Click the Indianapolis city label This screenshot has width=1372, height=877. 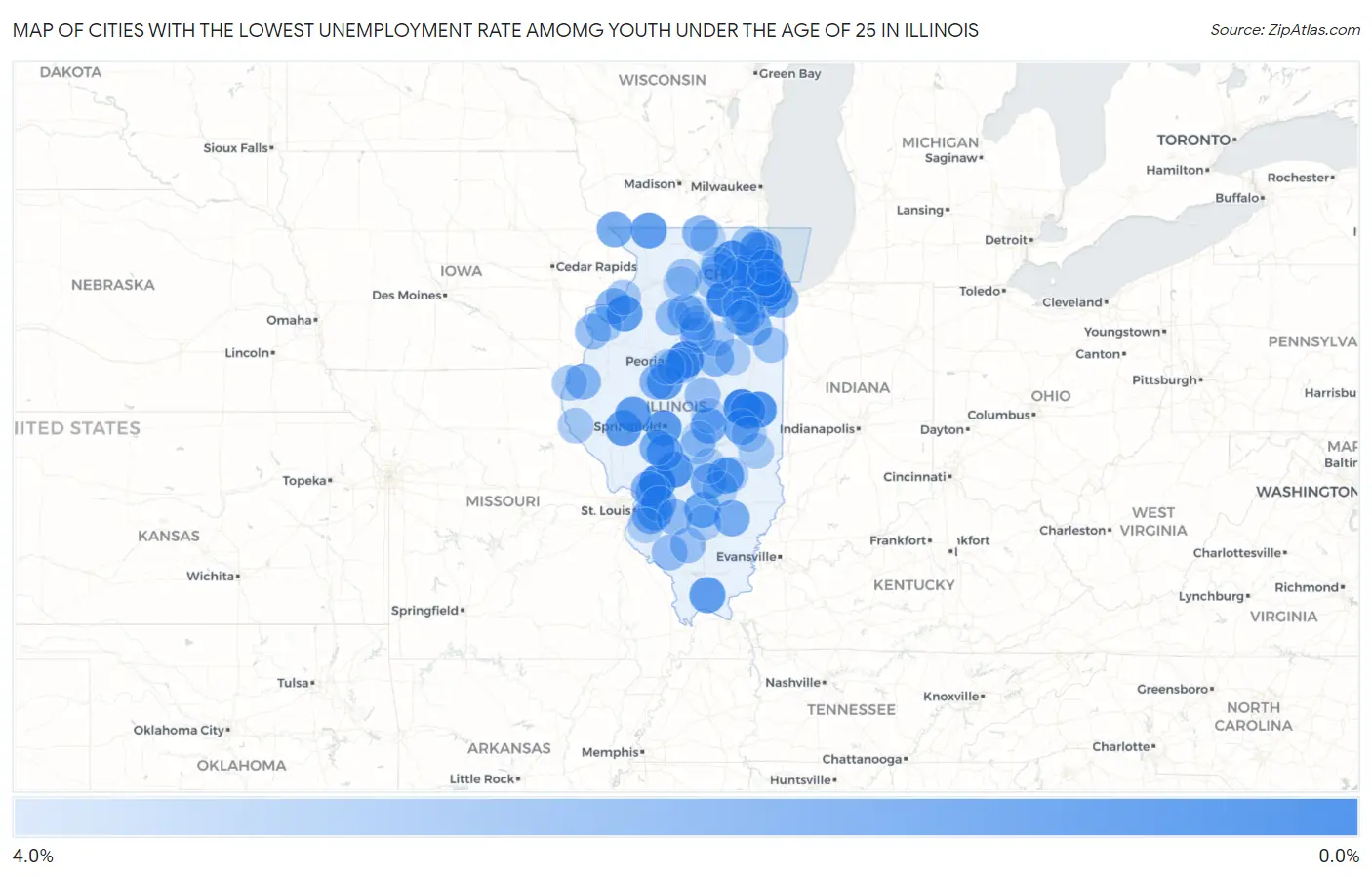click(x=820, y=428)
